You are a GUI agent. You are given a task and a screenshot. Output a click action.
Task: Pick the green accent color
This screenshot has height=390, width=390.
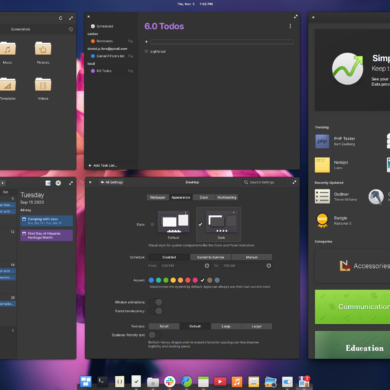click(x=166, y=280)
